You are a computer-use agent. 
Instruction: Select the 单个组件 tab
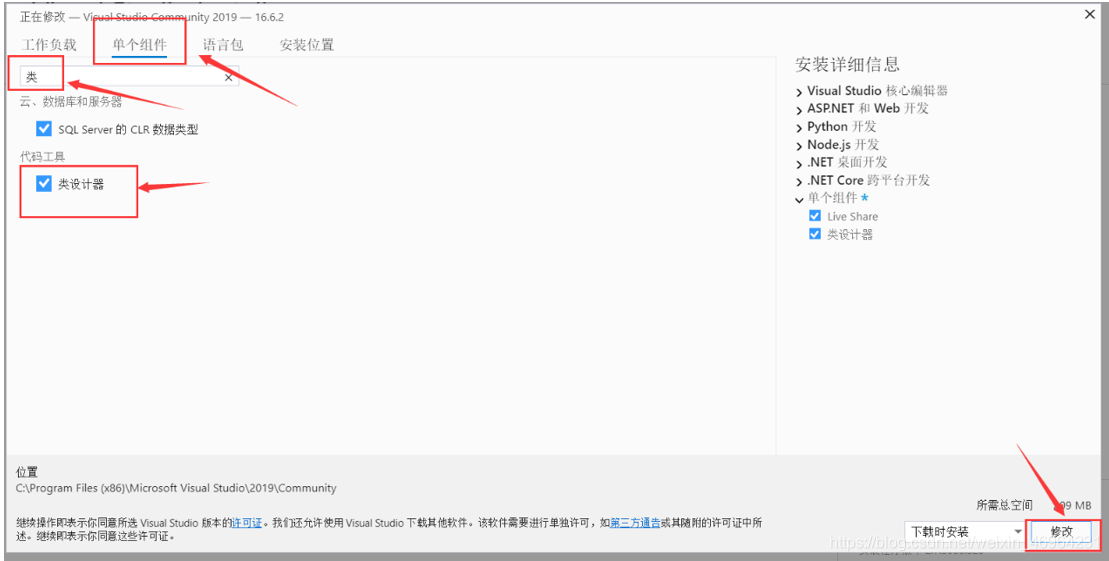[139, 45]
